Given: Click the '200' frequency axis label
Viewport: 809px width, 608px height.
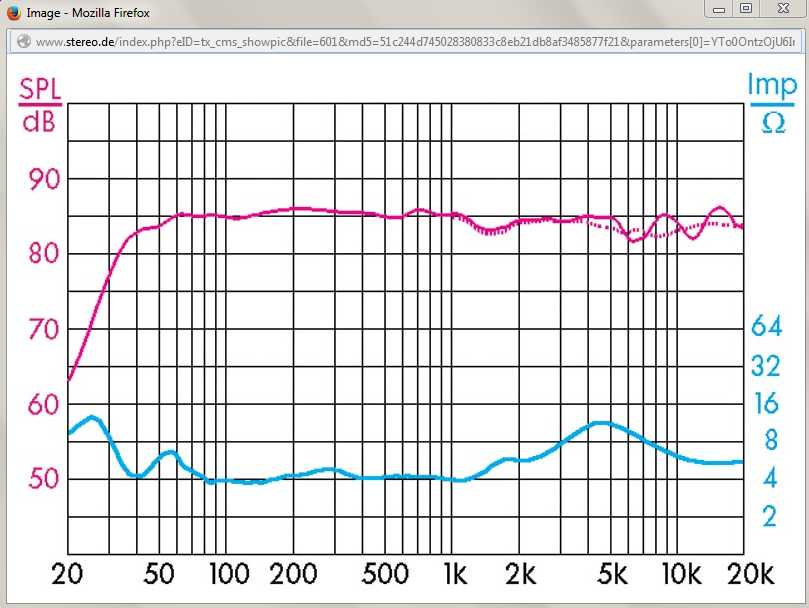Looking at the screenshot, I should (x=294, y=574).
